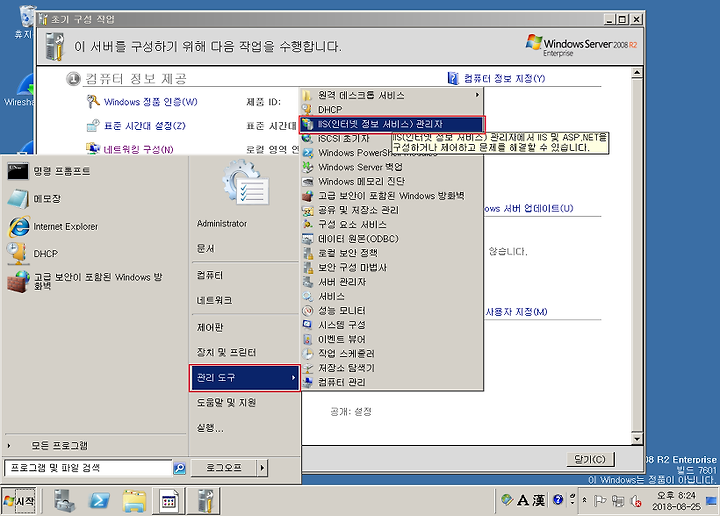Open IIS (인터넷 정보 서비스) 관리자 entry
This screenshot has width=720, height=516.
click(392, 124)
